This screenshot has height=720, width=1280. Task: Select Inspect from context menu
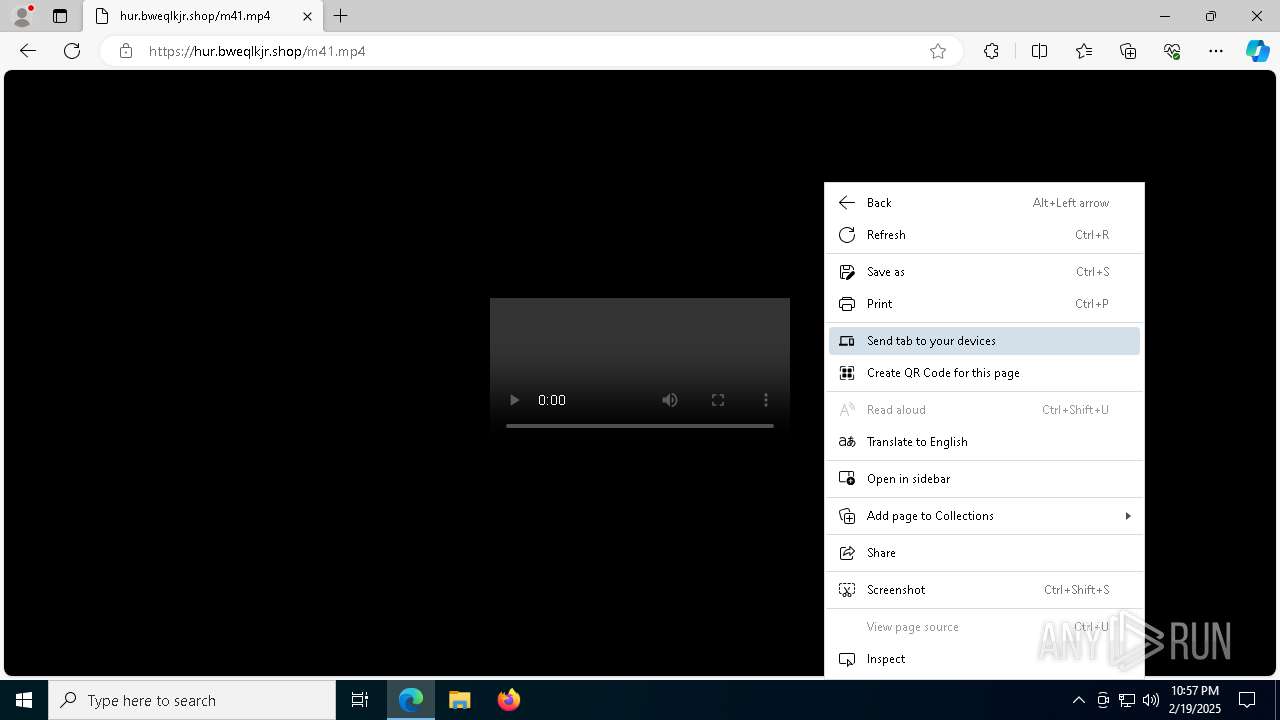click(x=984, y=659)
